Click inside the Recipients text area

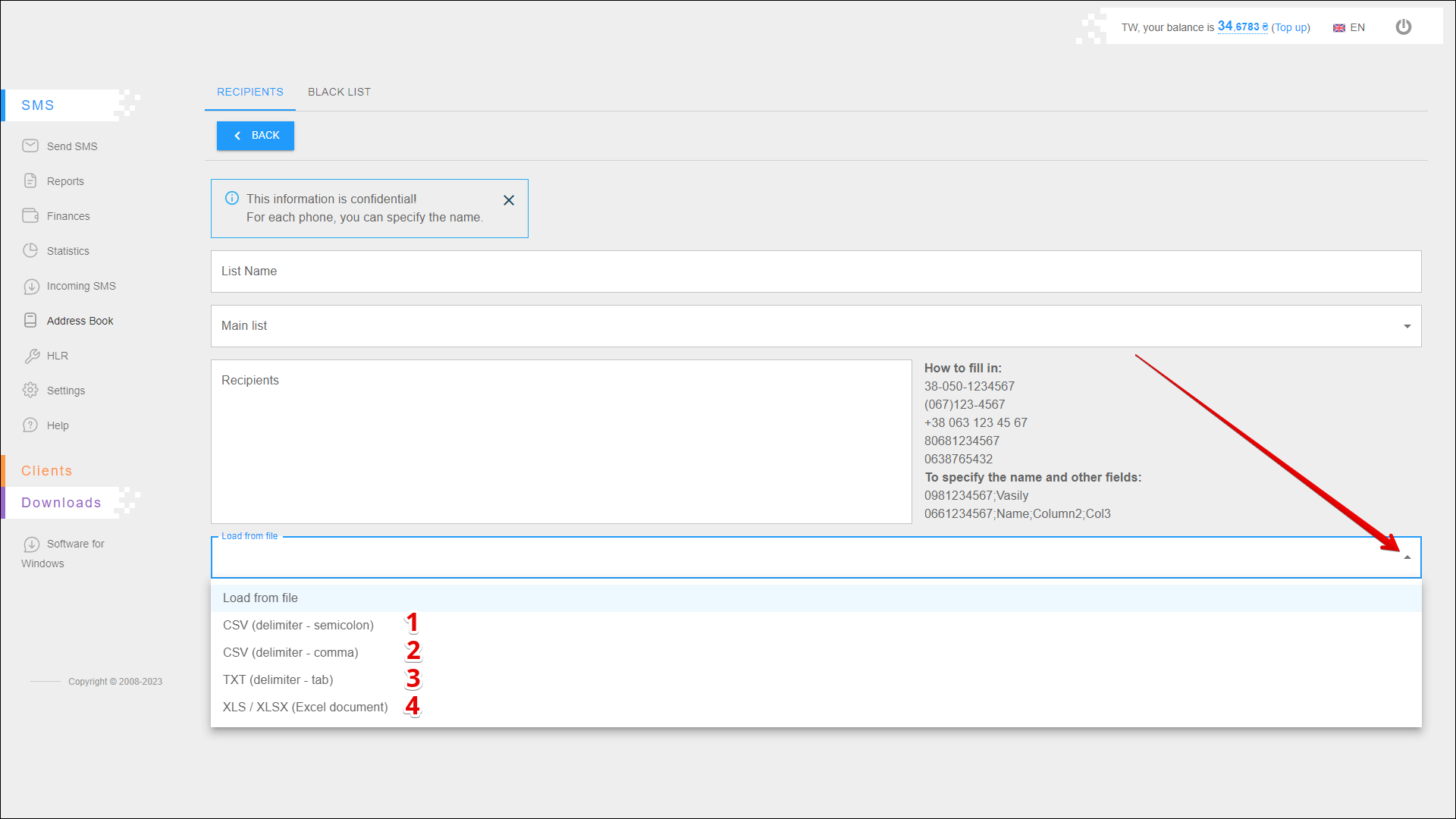pyautogui.click(x=561, y=441)
